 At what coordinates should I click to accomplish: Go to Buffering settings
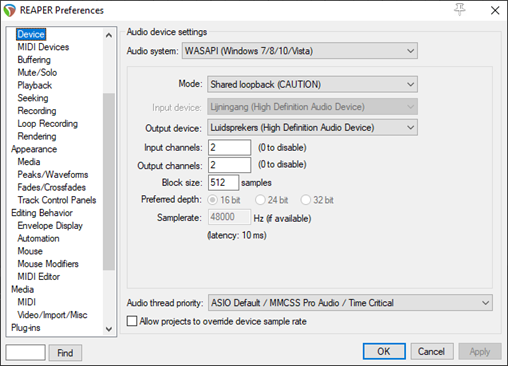coord(34,60)
